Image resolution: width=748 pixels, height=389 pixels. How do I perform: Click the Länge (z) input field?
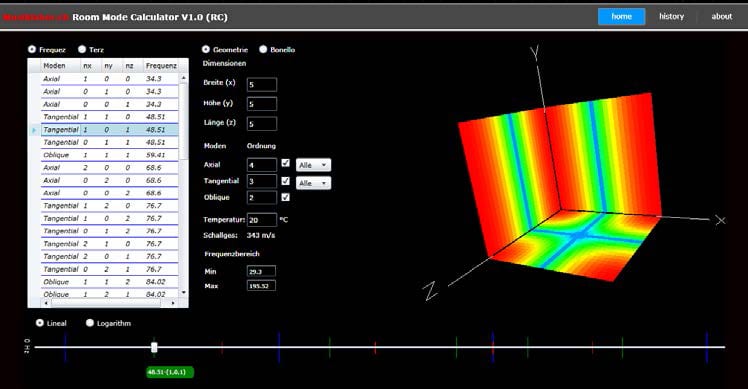pos(262,124)
